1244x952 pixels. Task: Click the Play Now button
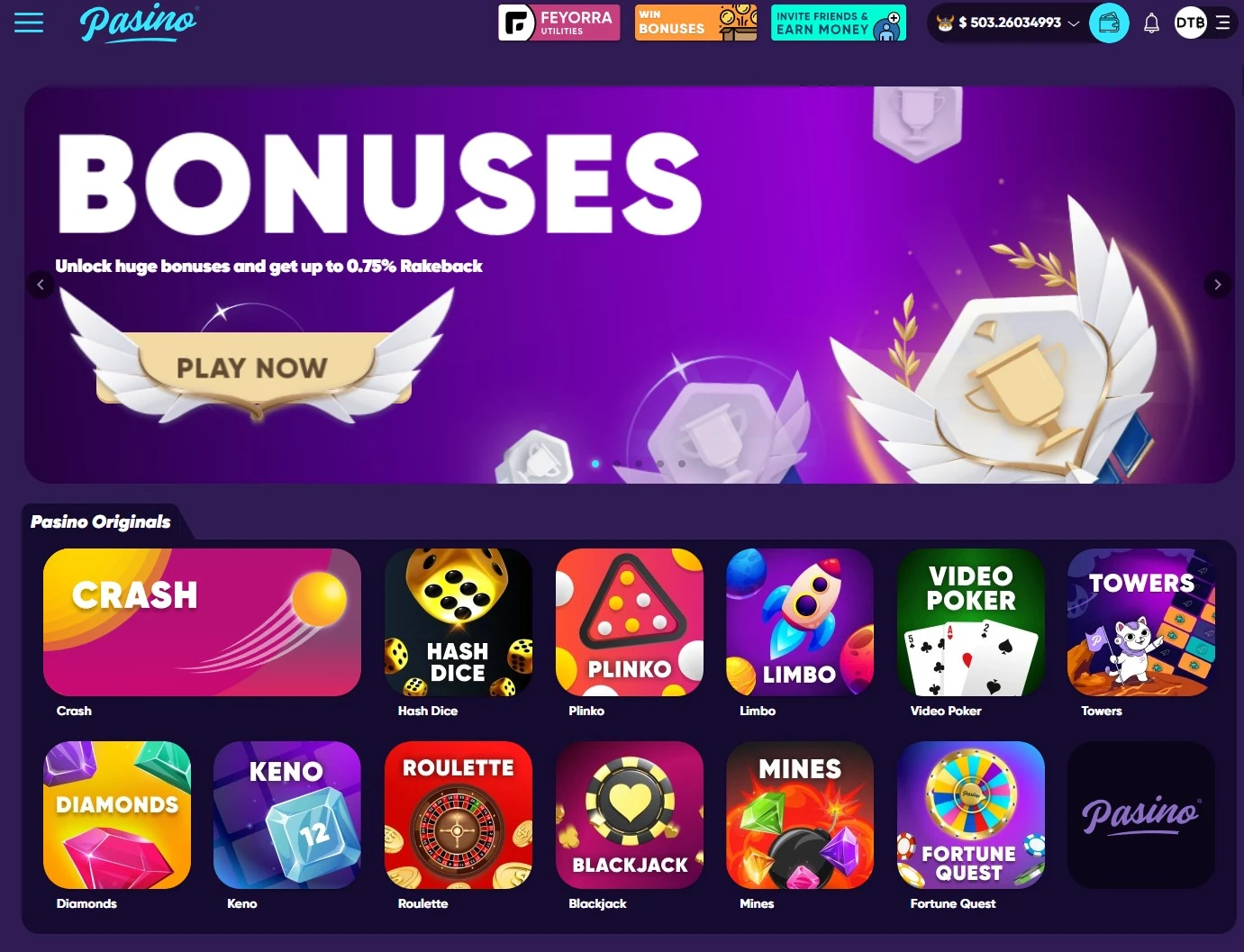click(x=253, y=367)
